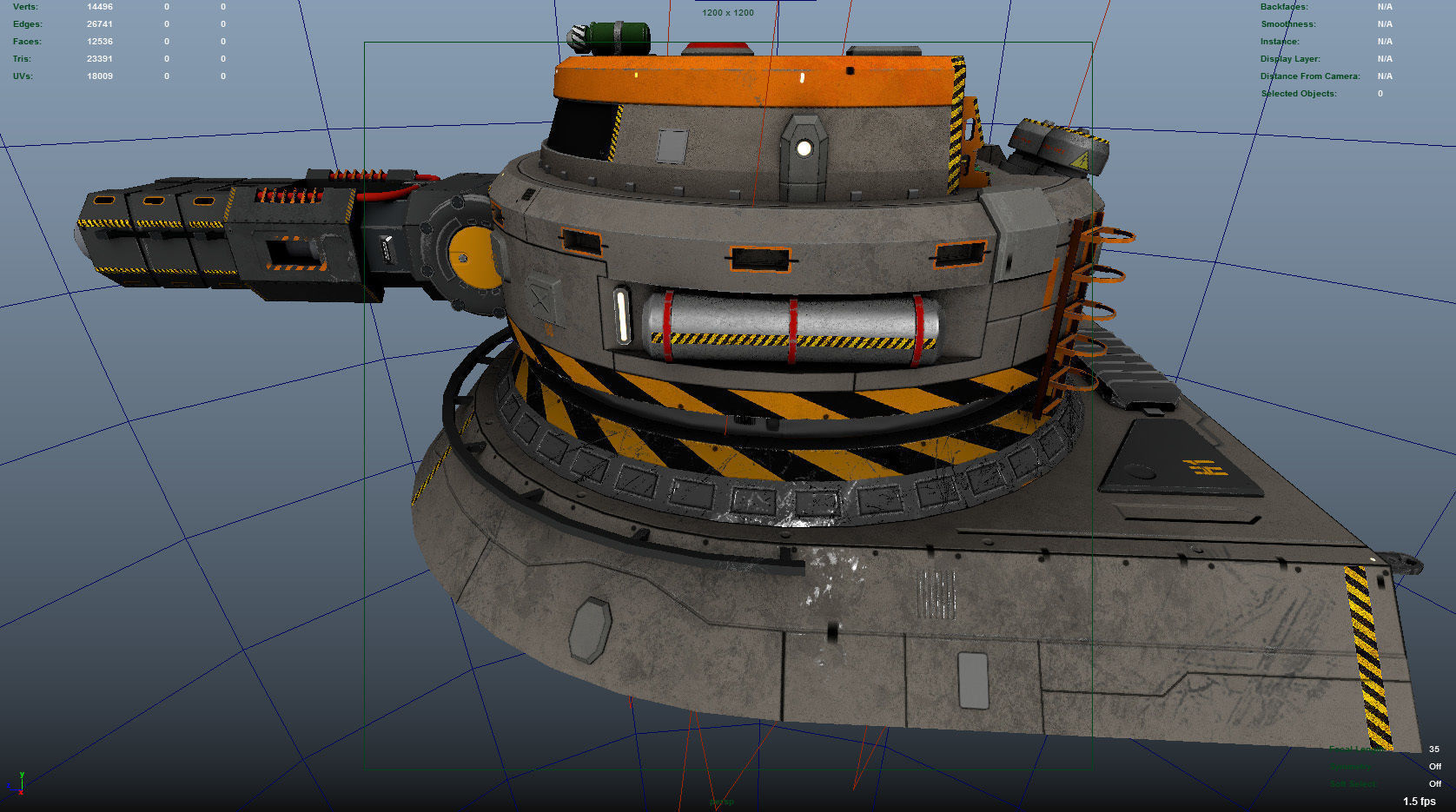
Task: Click the N/A value beside Smoothness
Action: point(1385,24)
